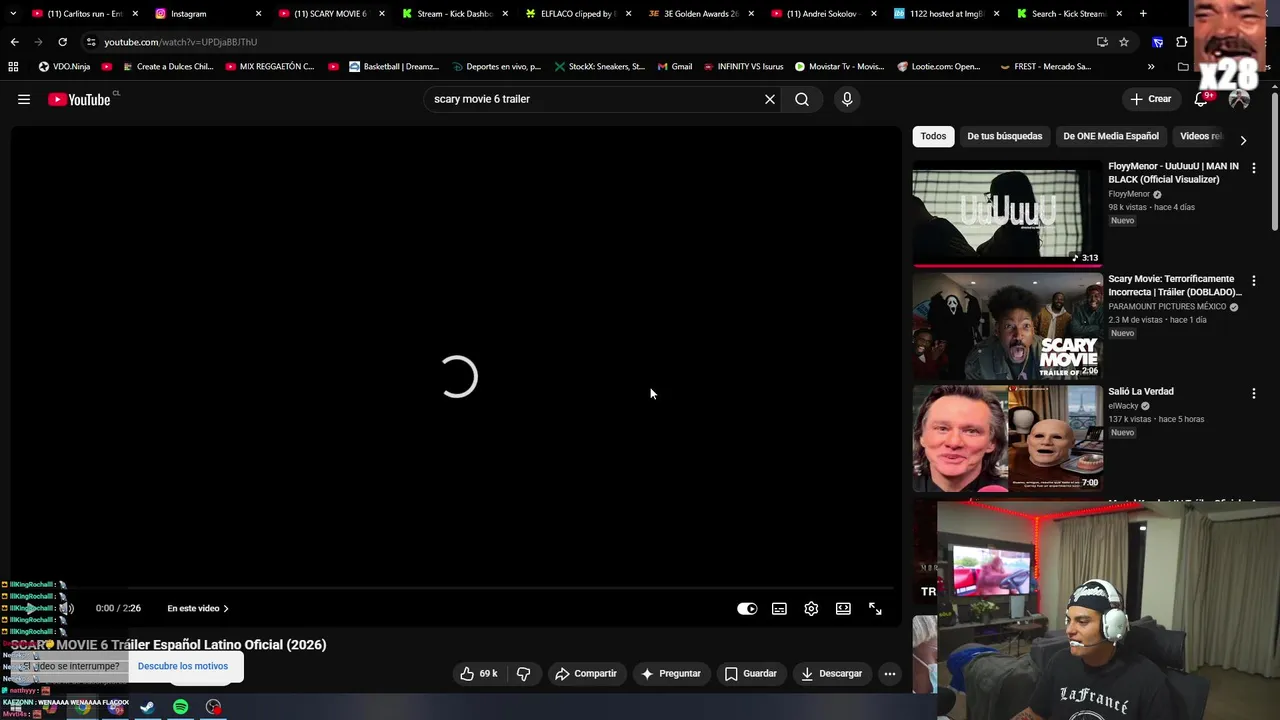Open the tab search dropdown arrow

click(x=13, y=14)
